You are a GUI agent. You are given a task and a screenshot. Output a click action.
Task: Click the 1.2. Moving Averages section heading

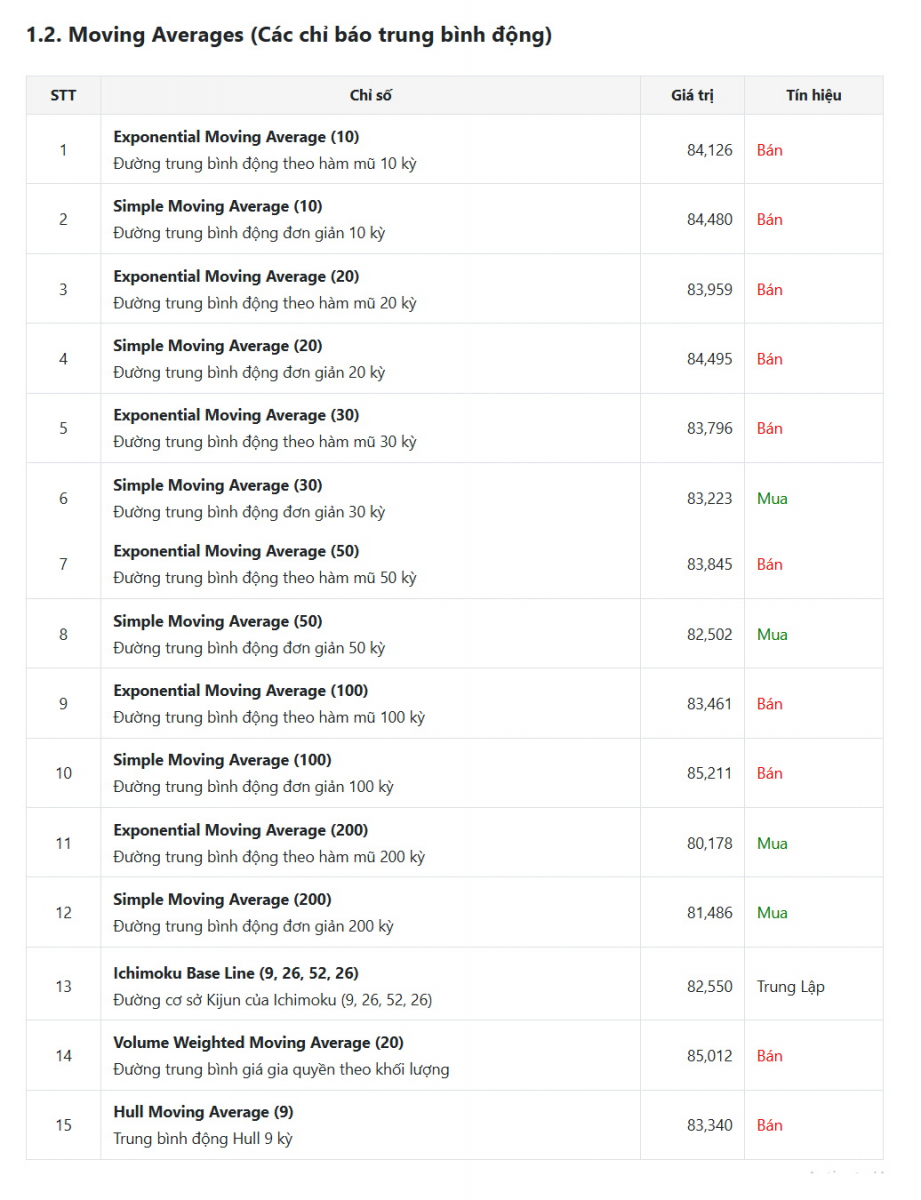tap(289, 35)
